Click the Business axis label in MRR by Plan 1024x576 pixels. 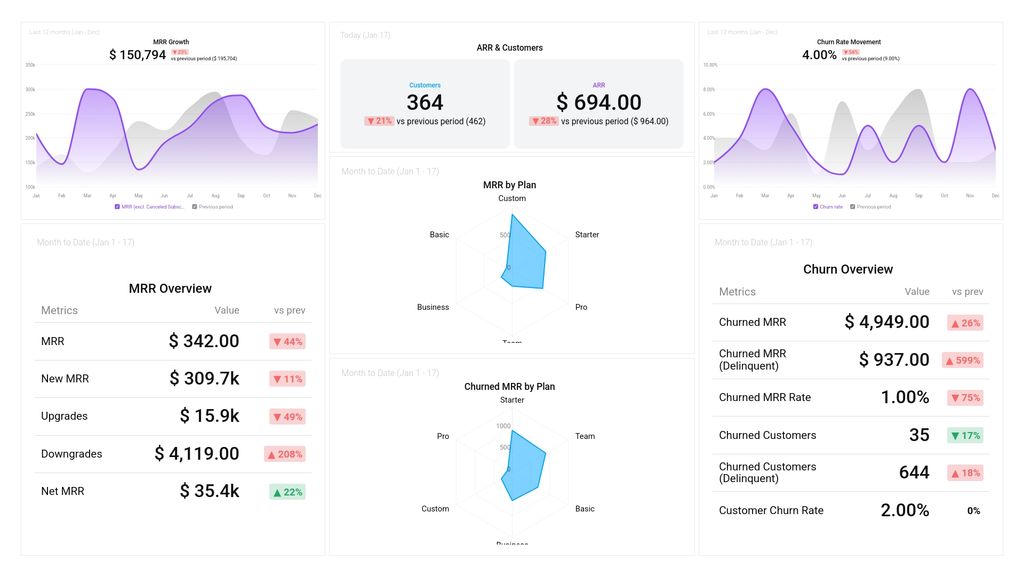(x=433, y=307)
